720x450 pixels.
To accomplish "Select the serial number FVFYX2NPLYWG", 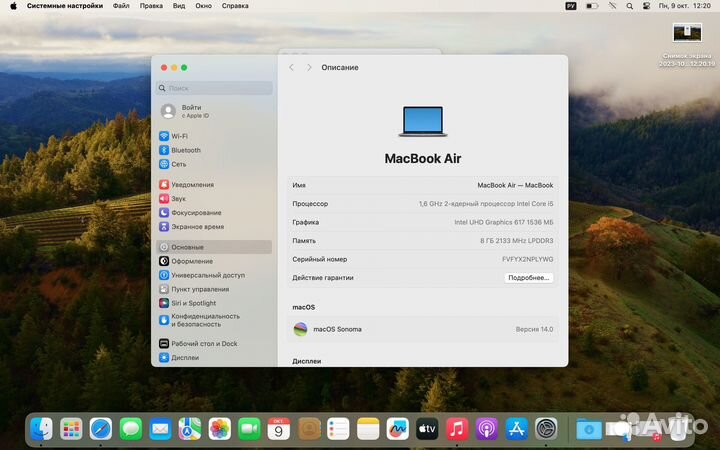I will click(x=528, y=259).
